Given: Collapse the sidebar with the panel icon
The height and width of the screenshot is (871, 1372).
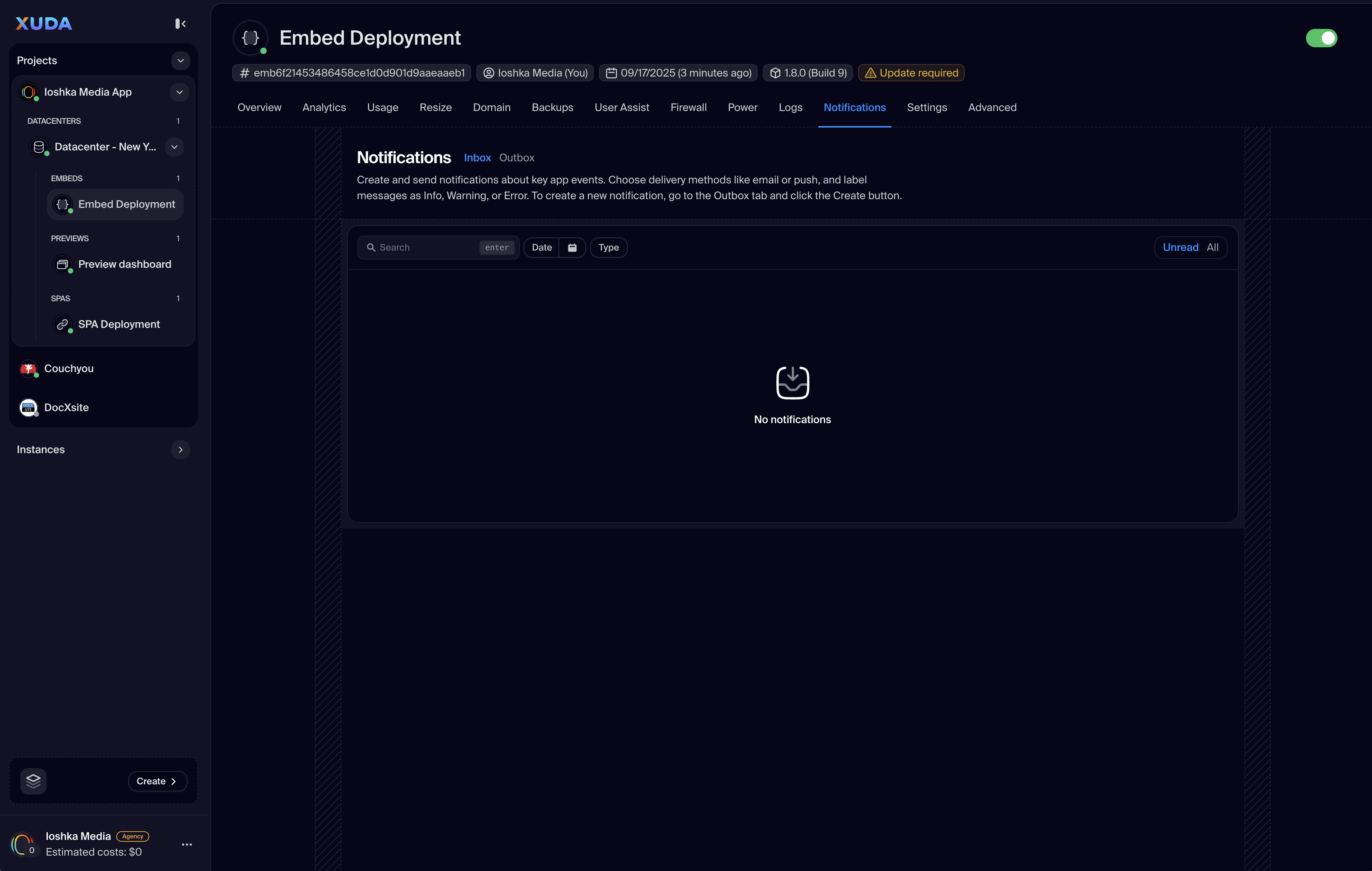Looking at the screenshot, I should [x=180, y=23].
